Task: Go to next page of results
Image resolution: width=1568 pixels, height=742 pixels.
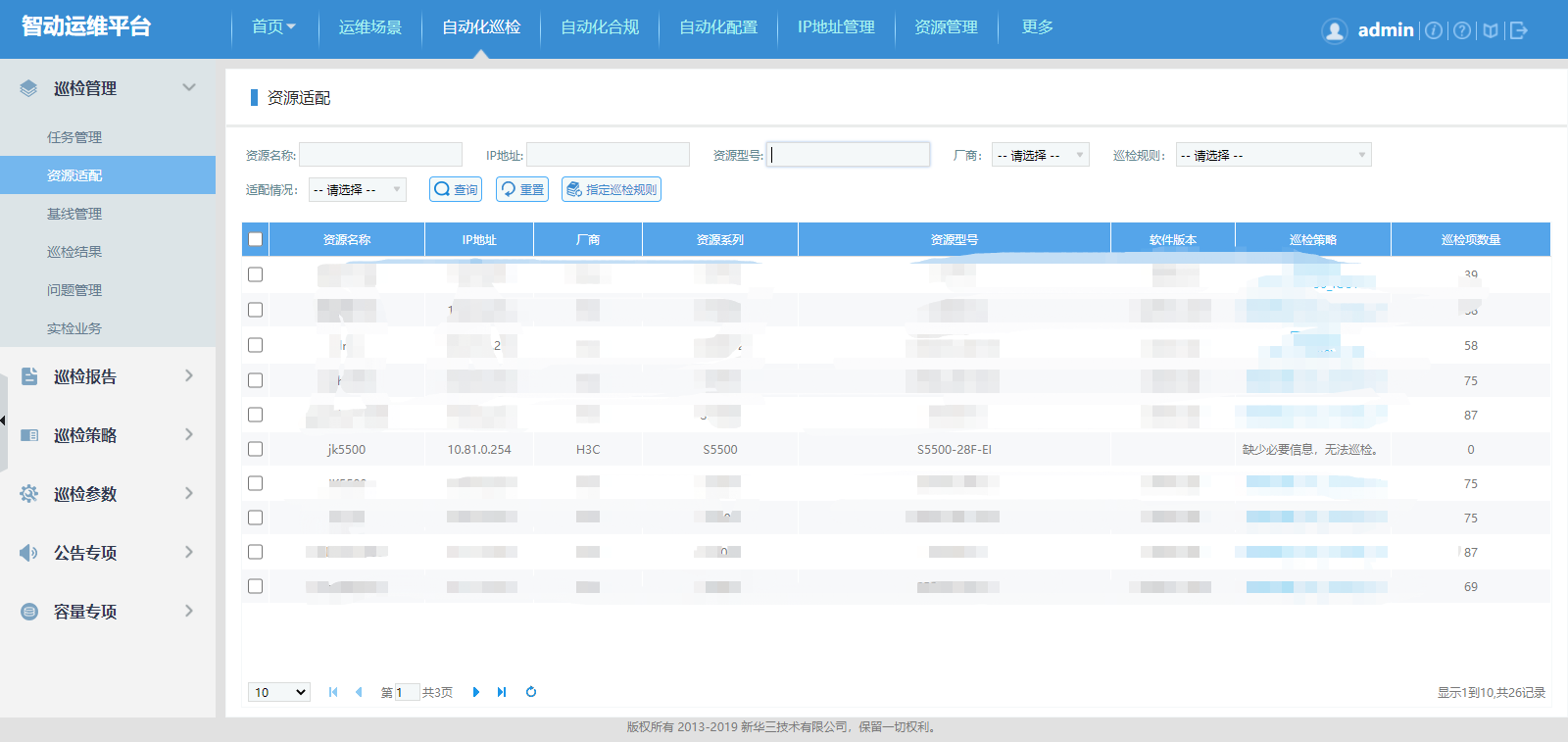Action: 476,692
